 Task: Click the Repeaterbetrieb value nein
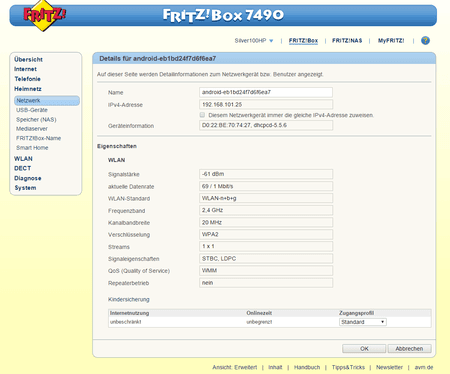(x=266, y=283)
